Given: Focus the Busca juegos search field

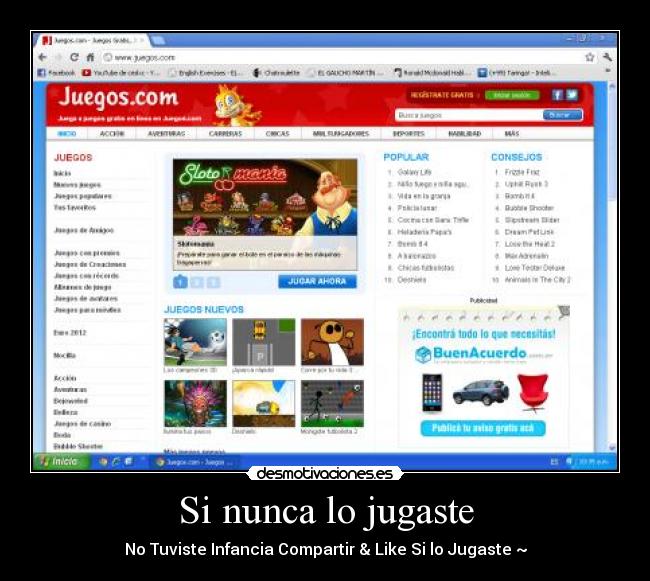Looking at the screenshot, I should coord(469,115).
